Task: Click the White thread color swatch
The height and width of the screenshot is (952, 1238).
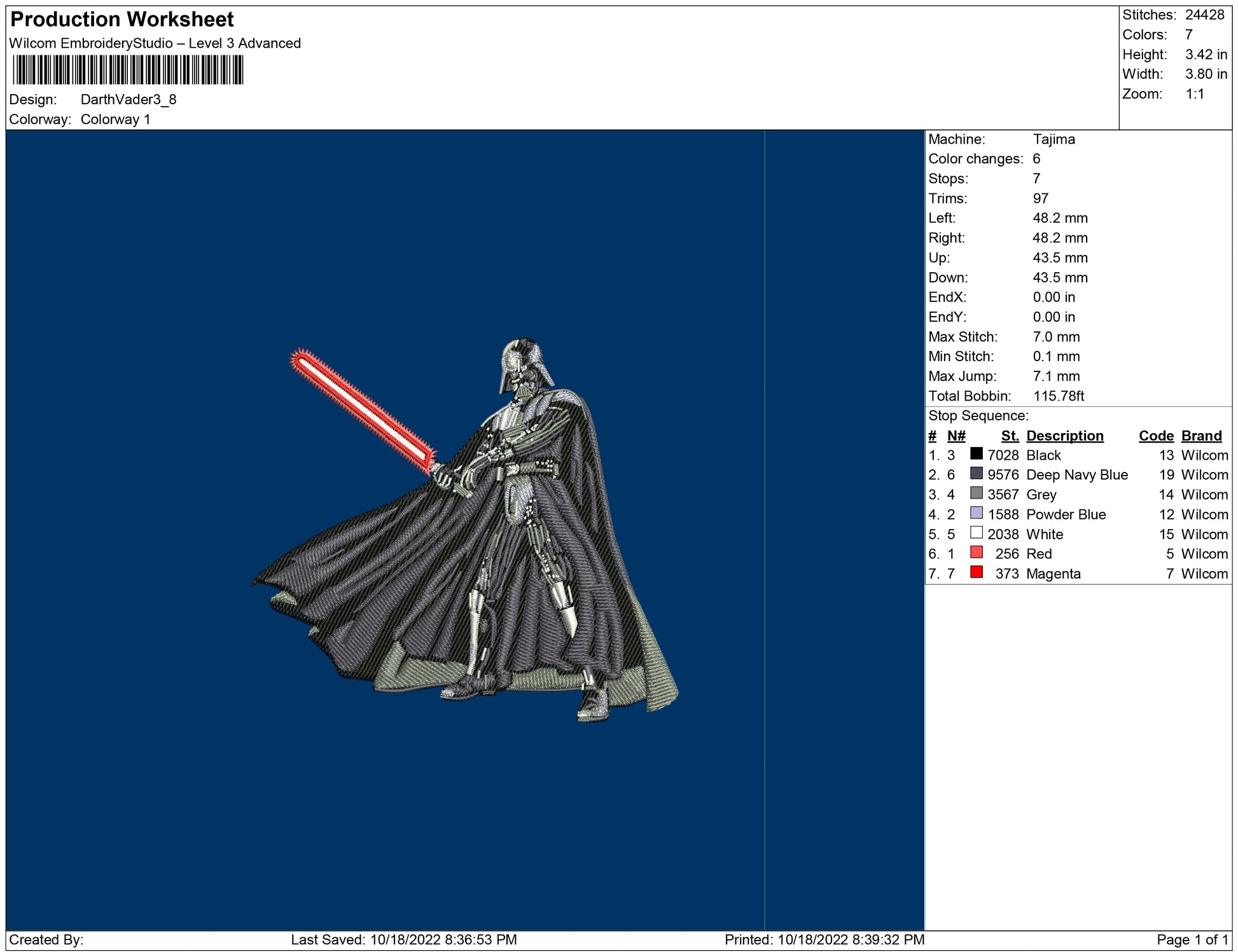Action: click(x=976, y=533)
